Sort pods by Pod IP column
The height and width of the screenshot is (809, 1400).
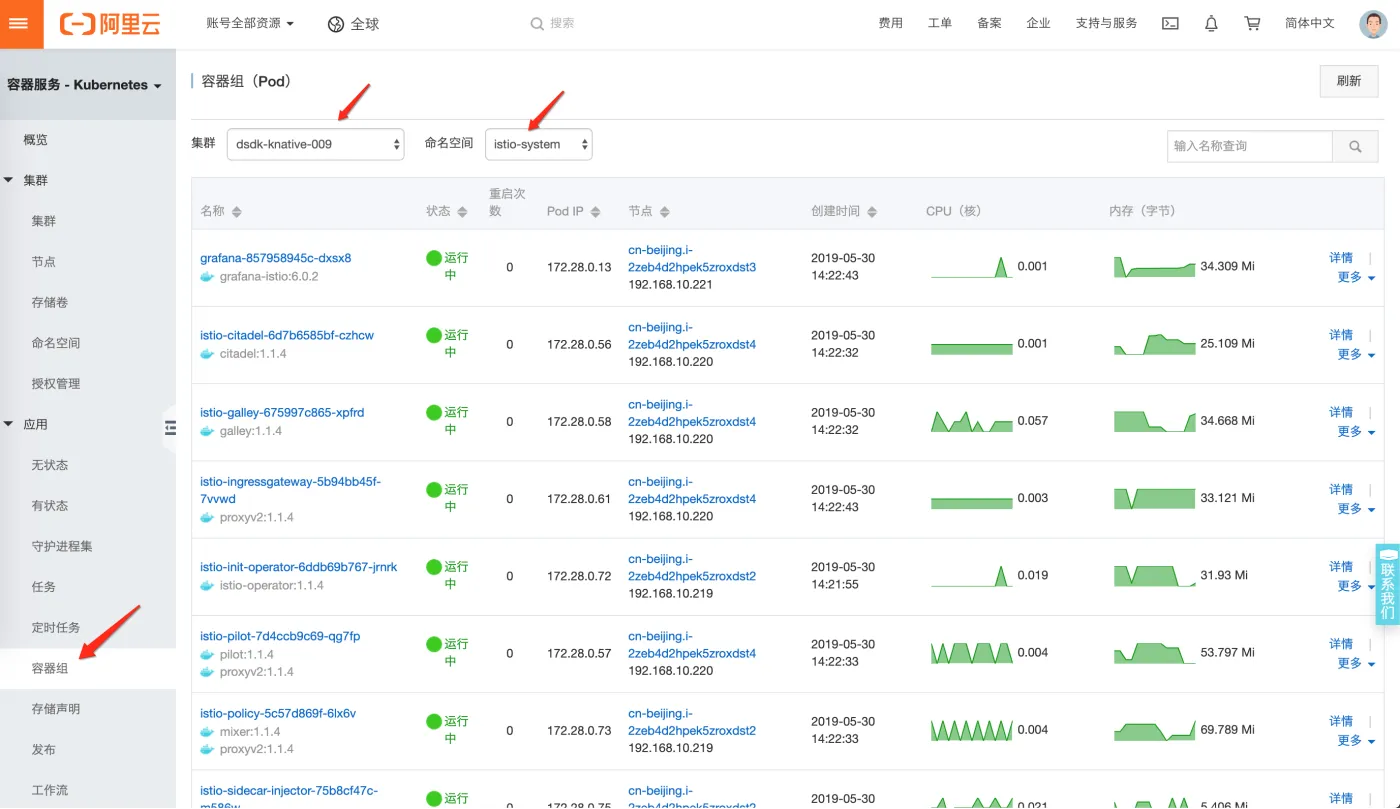596,212
